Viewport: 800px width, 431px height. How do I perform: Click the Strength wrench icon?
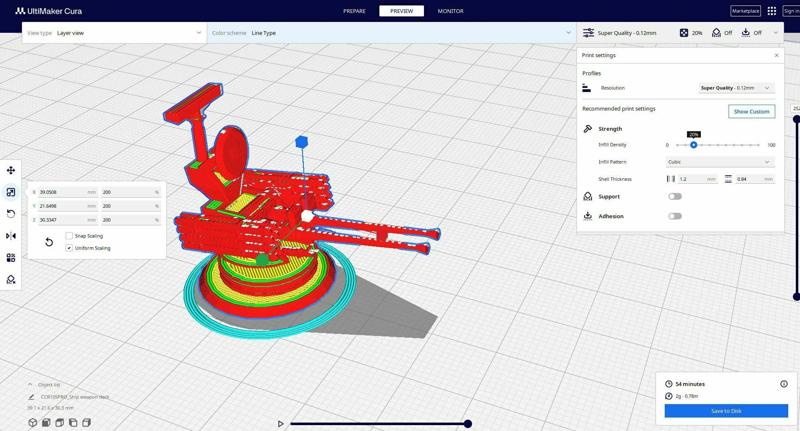point(588,129)
